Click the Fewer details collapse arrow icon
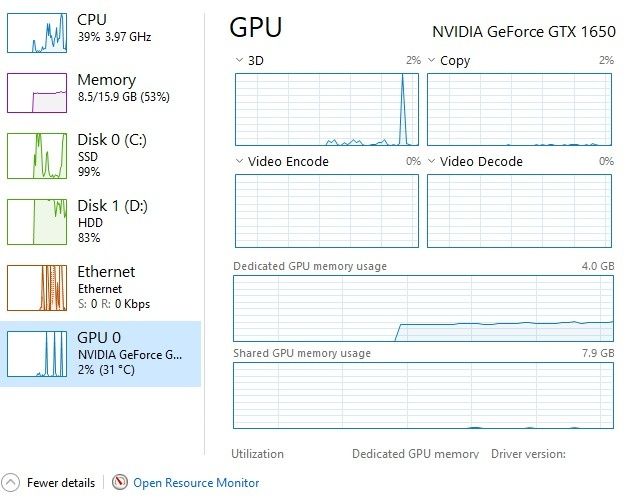This screenshot has width=632, height=500. (x=11, y=483)
